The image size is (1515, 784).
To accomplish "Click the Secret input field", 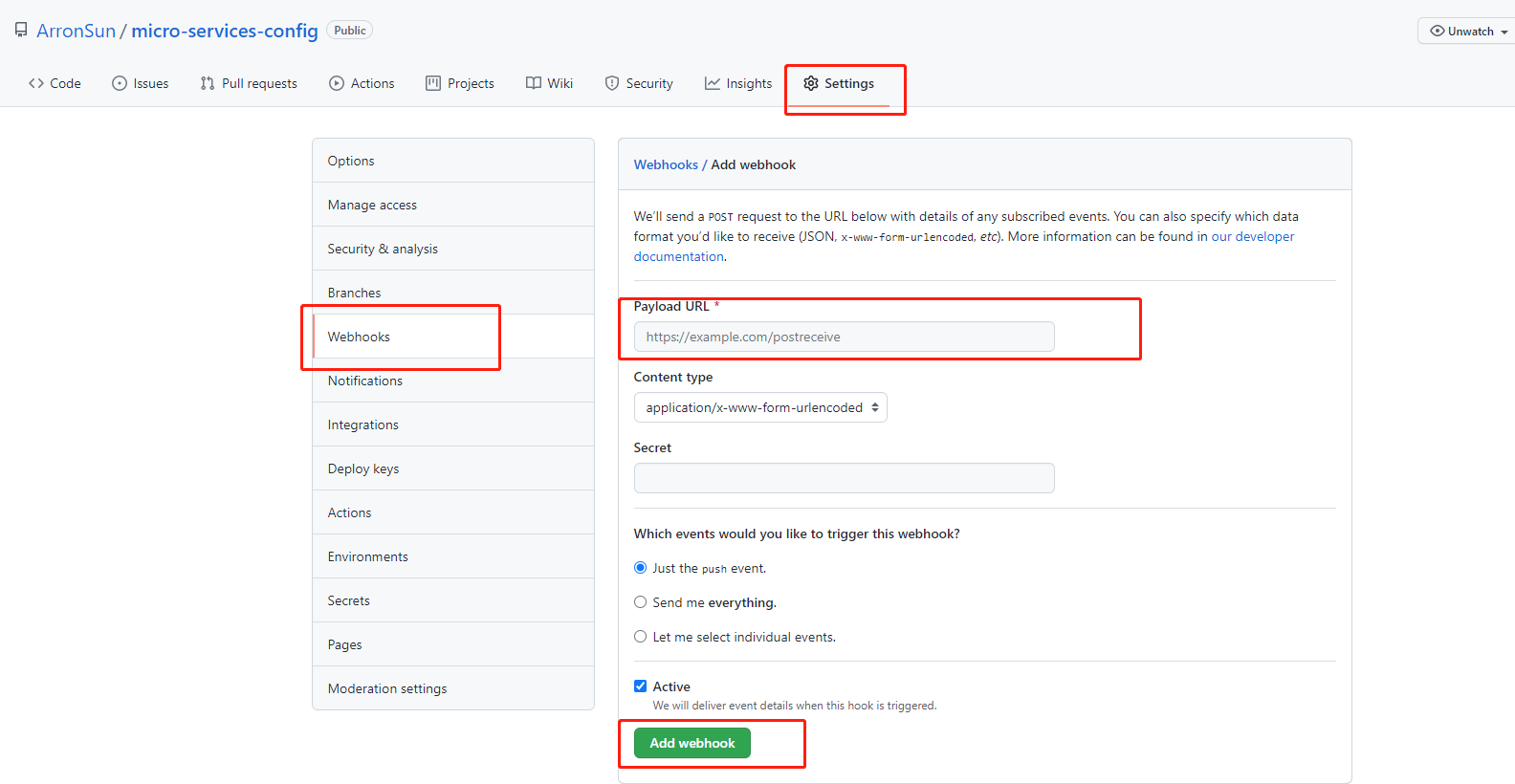I will [845, 478].
